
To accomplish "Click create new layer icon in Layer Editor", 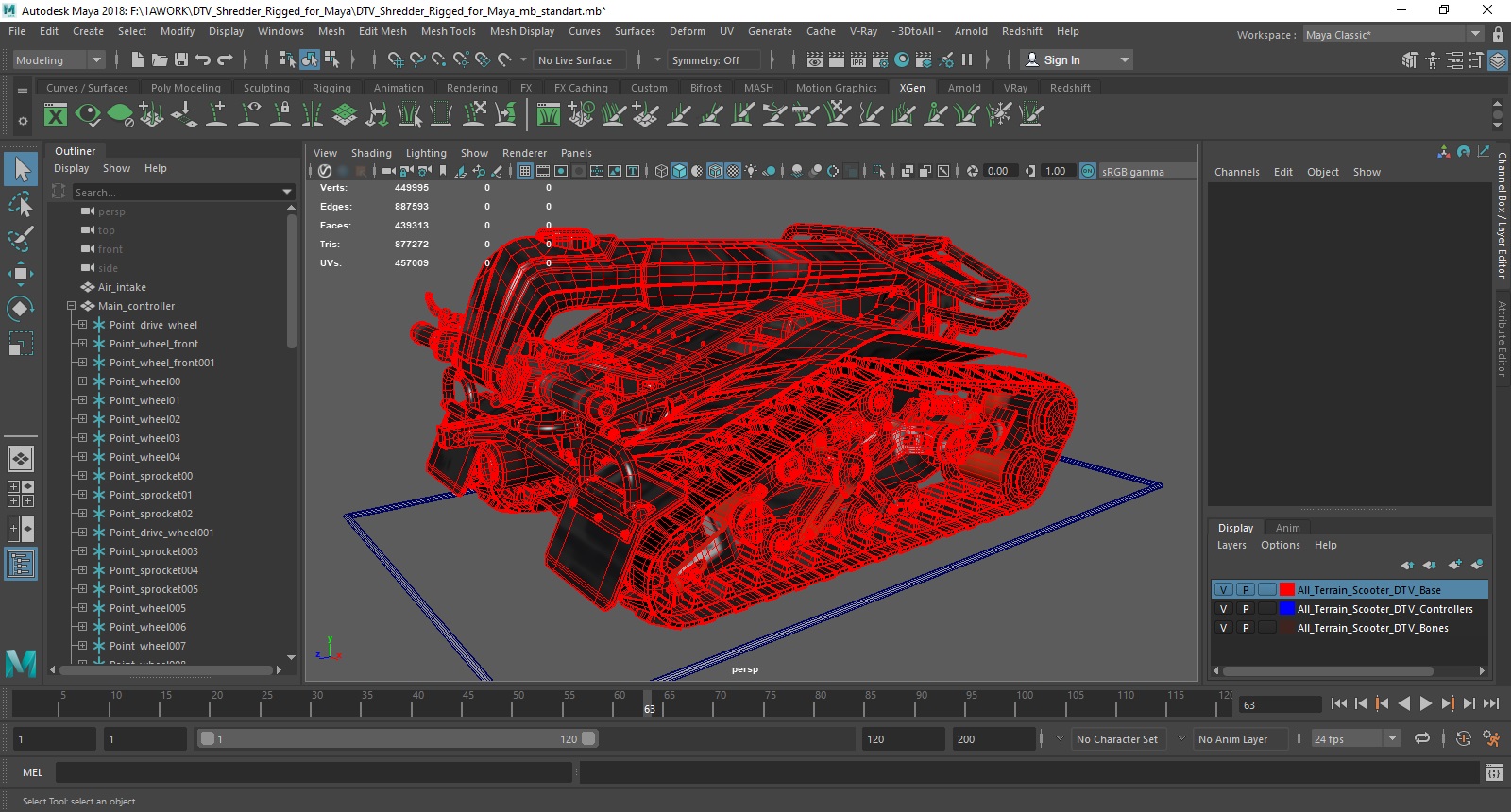I will [1454, 565].
